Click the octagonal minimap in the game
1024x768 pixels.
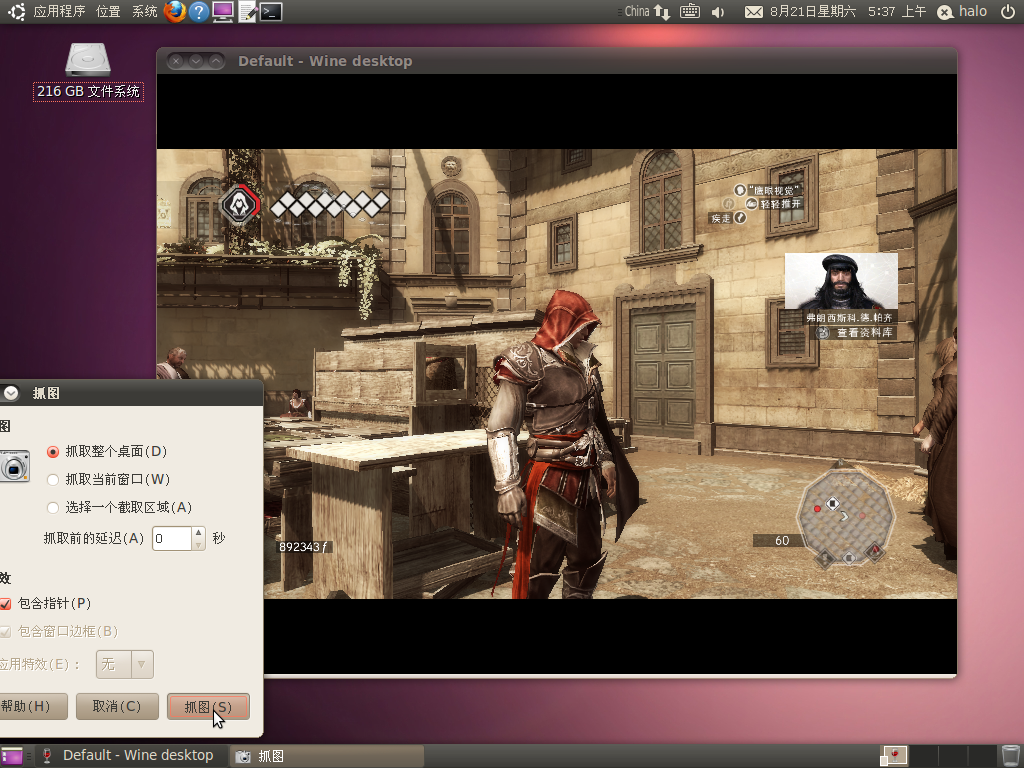(844, 514)
